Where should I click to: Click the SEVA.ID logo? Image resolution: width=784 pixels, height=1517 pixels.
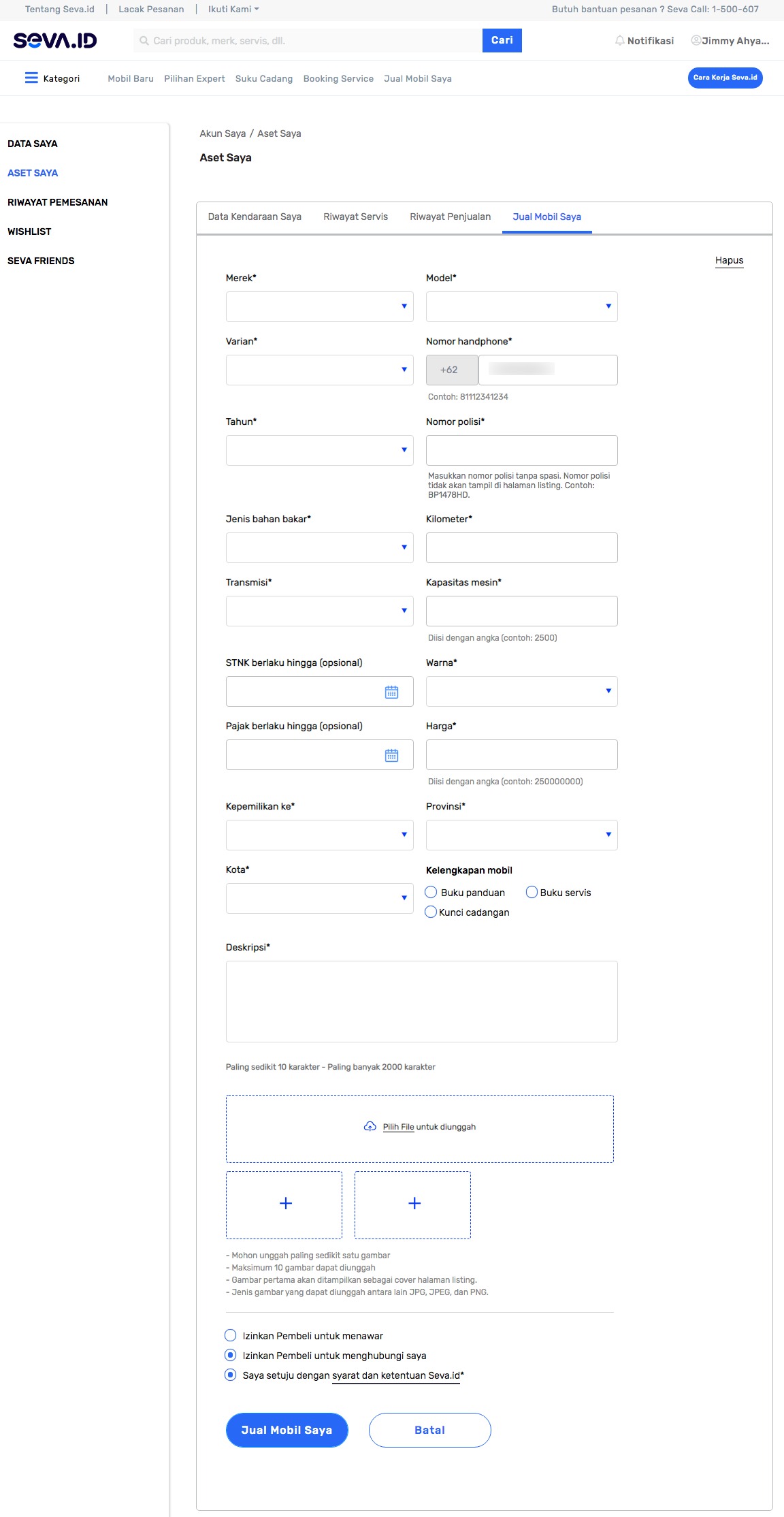pos(55,41)
